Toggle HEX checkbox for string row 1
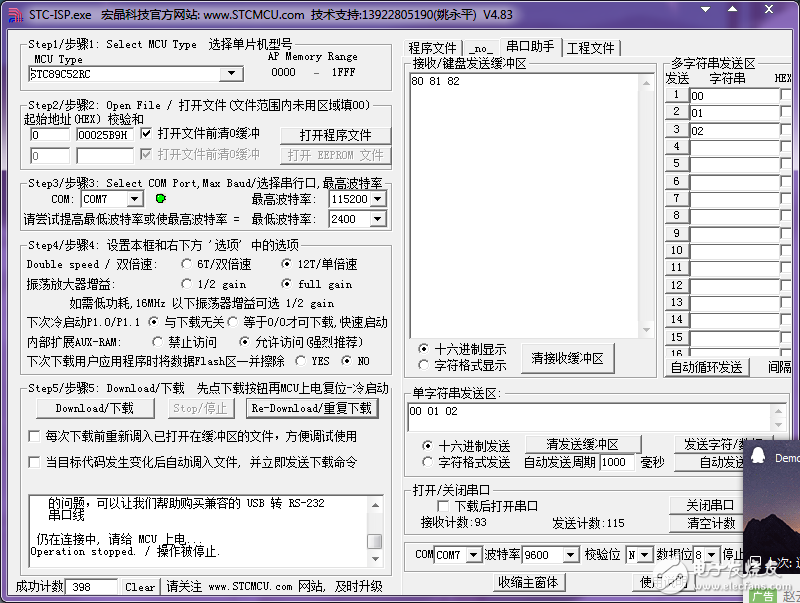800x603 pixels. point(785,95)
